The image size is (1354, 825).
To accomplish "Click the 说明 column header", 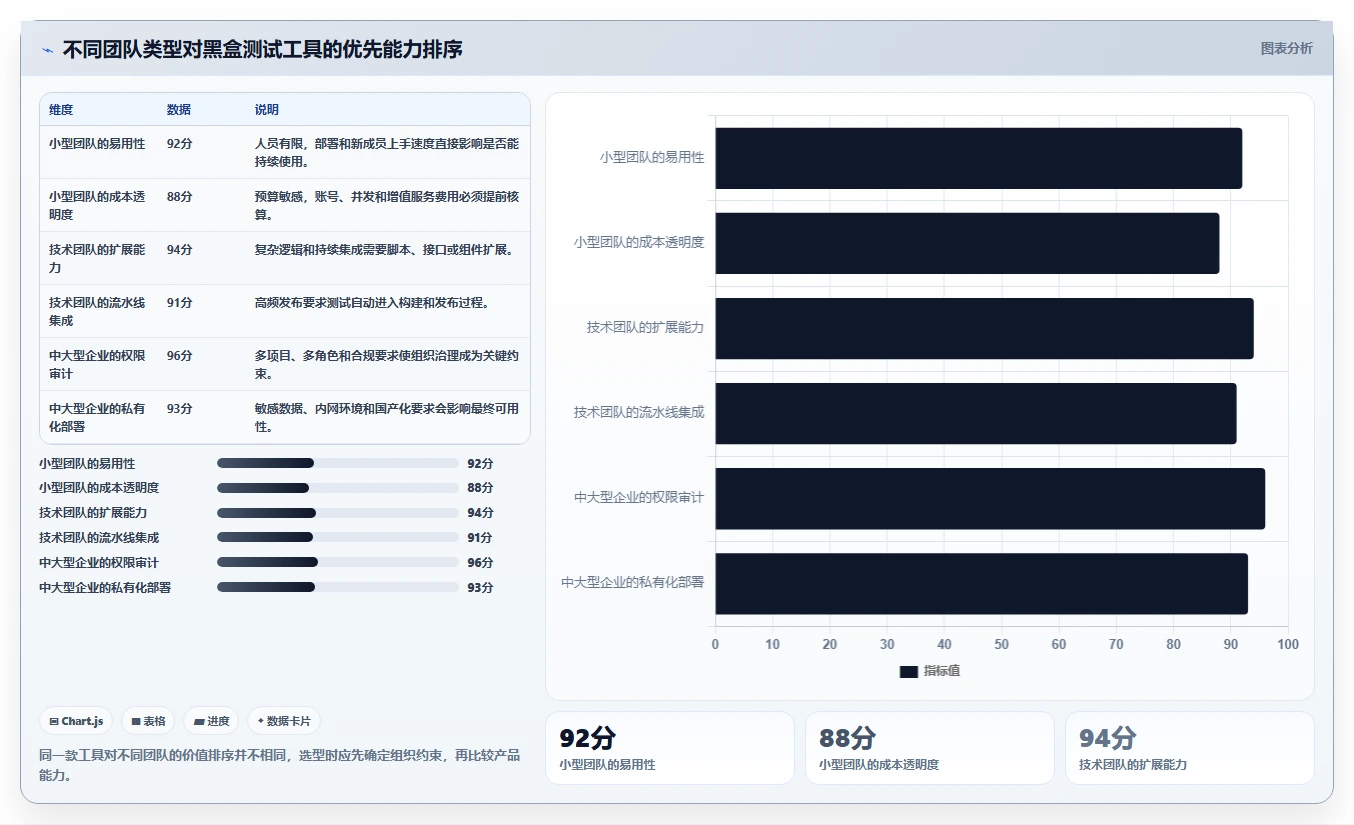I will tap(267, 110).
